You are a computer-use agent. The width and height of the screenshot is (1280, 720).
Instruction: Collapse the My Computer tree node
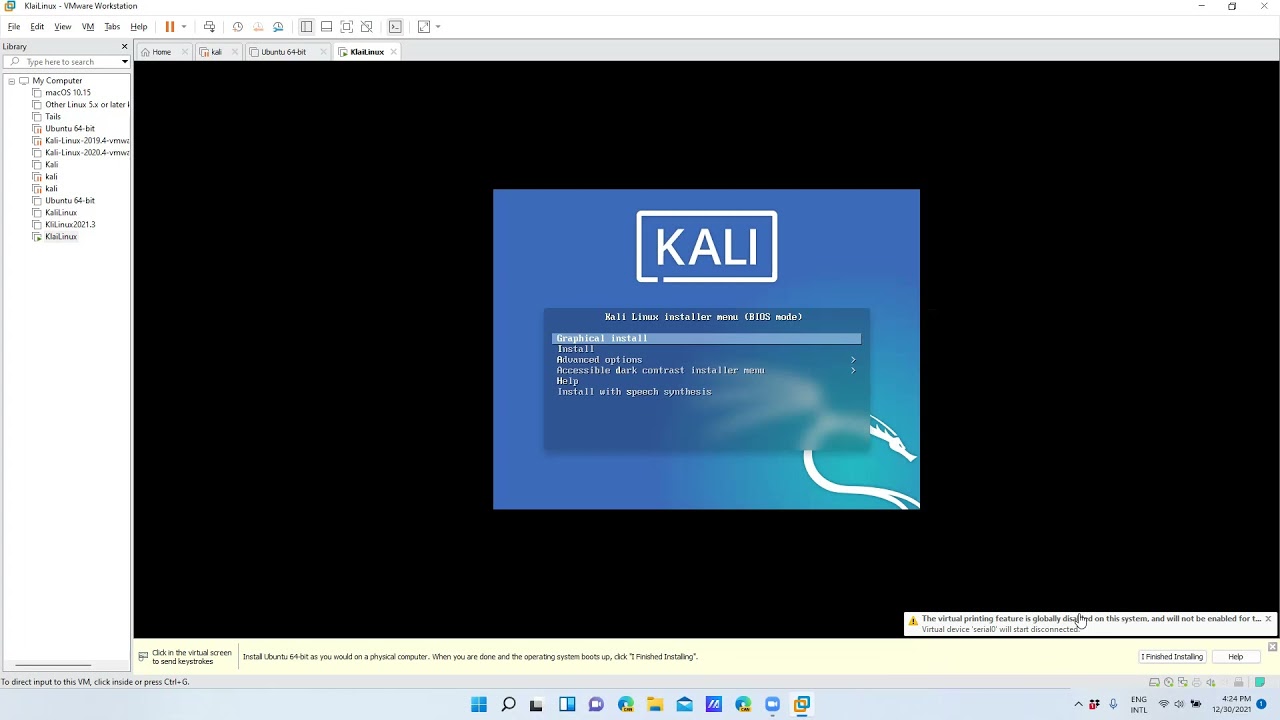11,80
